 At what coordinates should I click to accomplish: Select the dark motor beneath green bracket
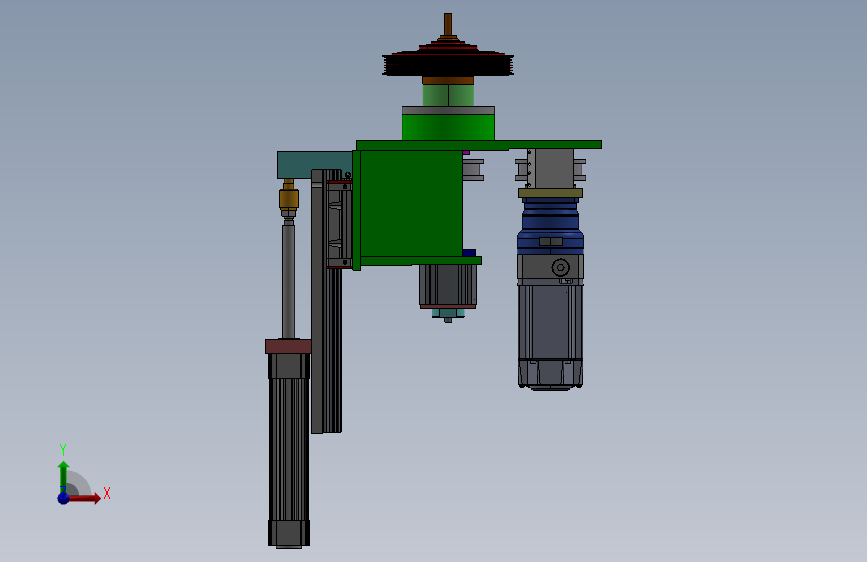[x=448, y=285]
